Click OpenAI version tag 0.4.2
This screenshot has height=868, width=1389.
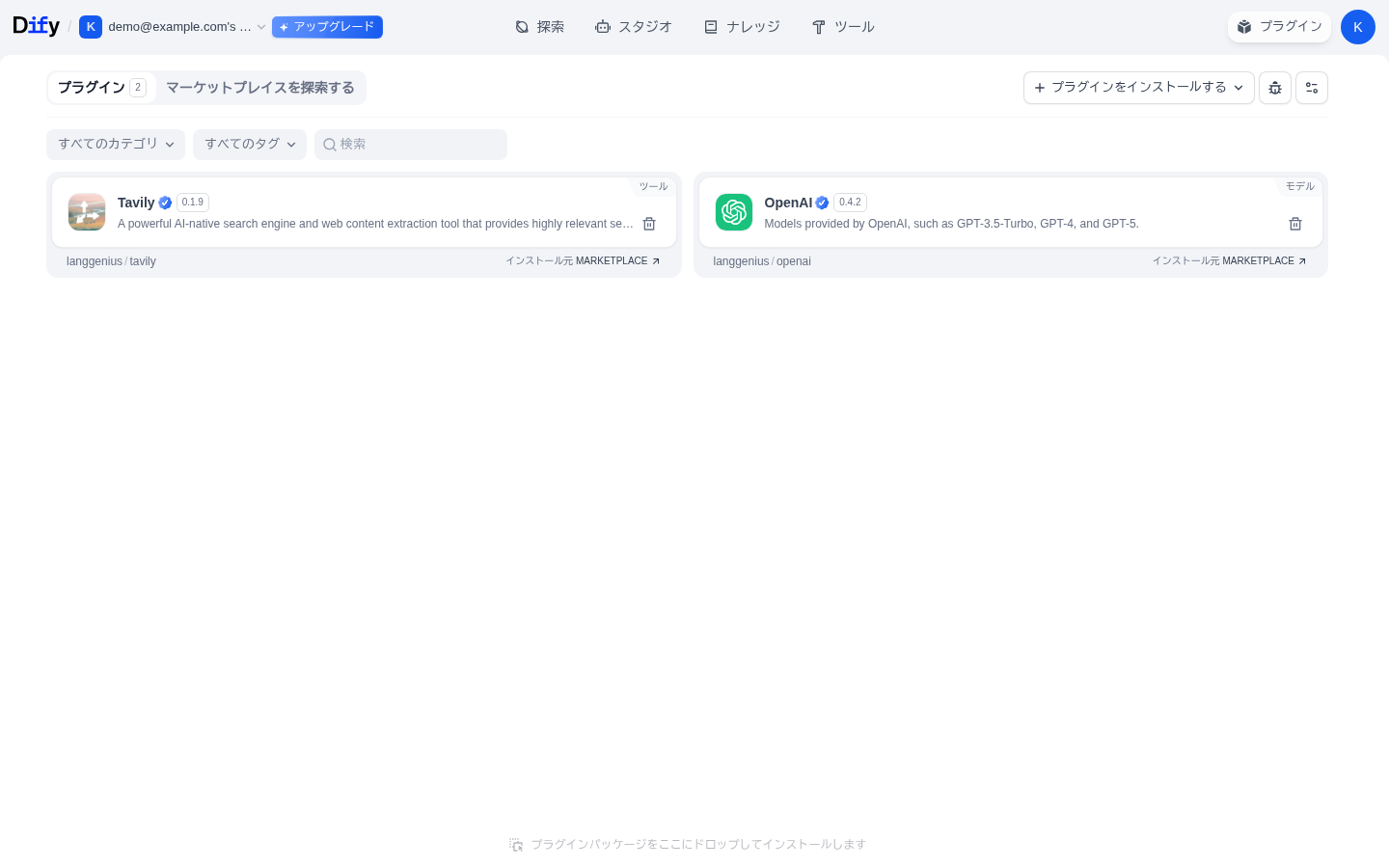850,203
